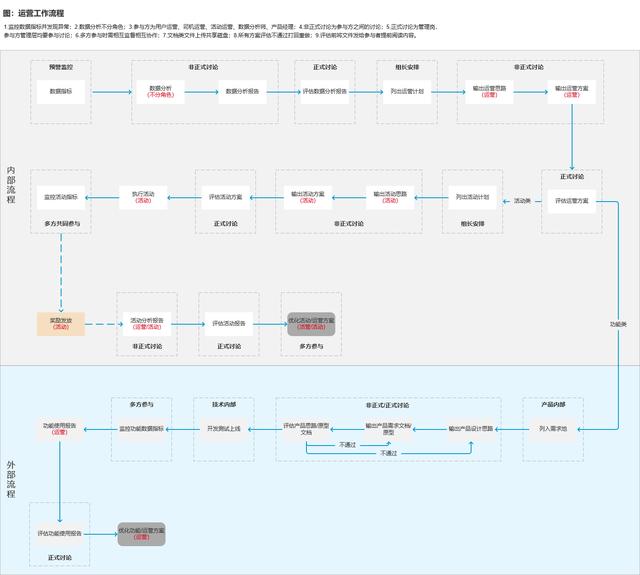Select the 数据分析 (不分角色) box
The height and width of the screenshot is (575, 640).
tap(160, 92)
